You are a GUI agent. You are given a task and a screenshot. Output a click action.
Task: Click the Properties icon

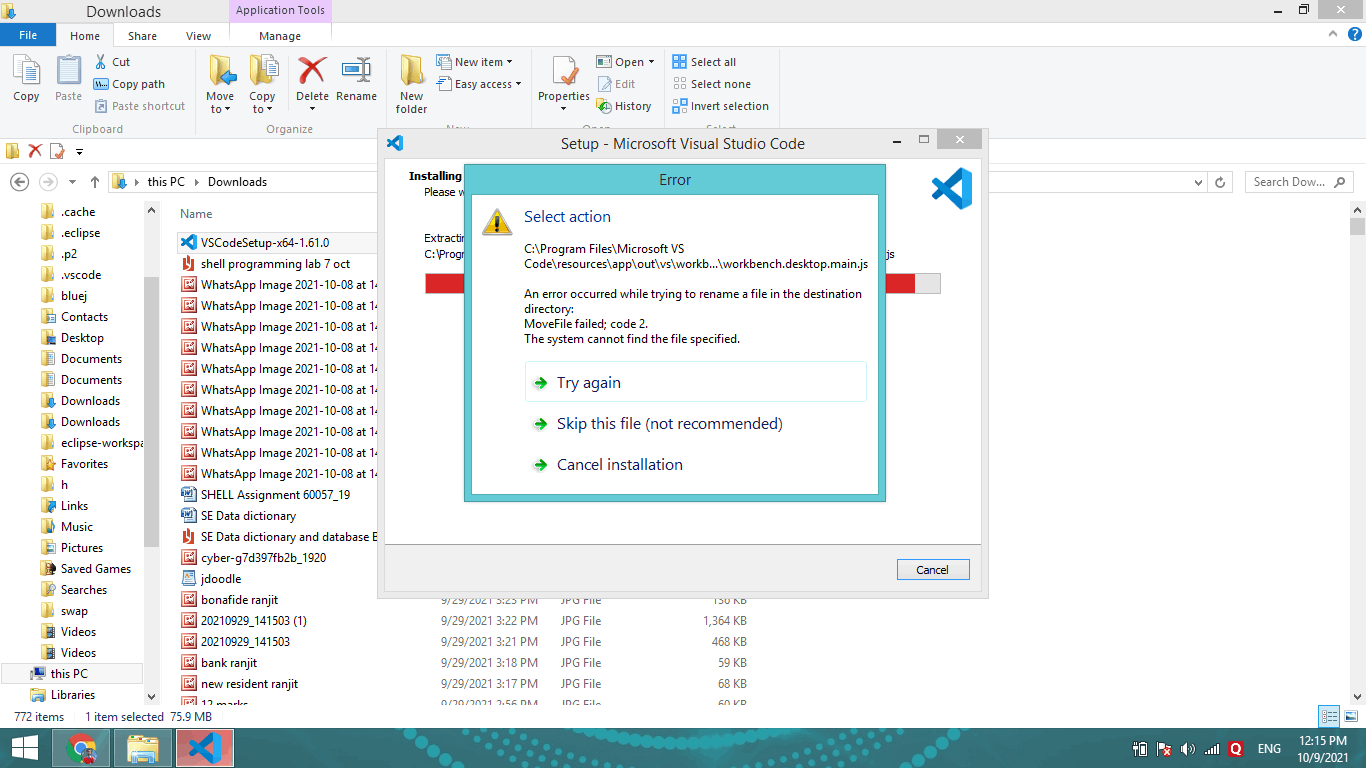564,72
